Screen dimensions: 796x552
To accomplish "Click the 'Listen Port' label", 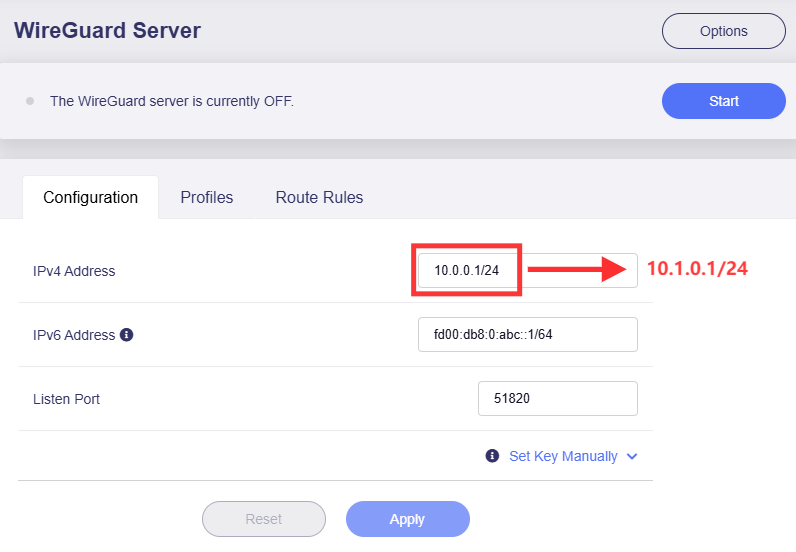I will (67, 399).
